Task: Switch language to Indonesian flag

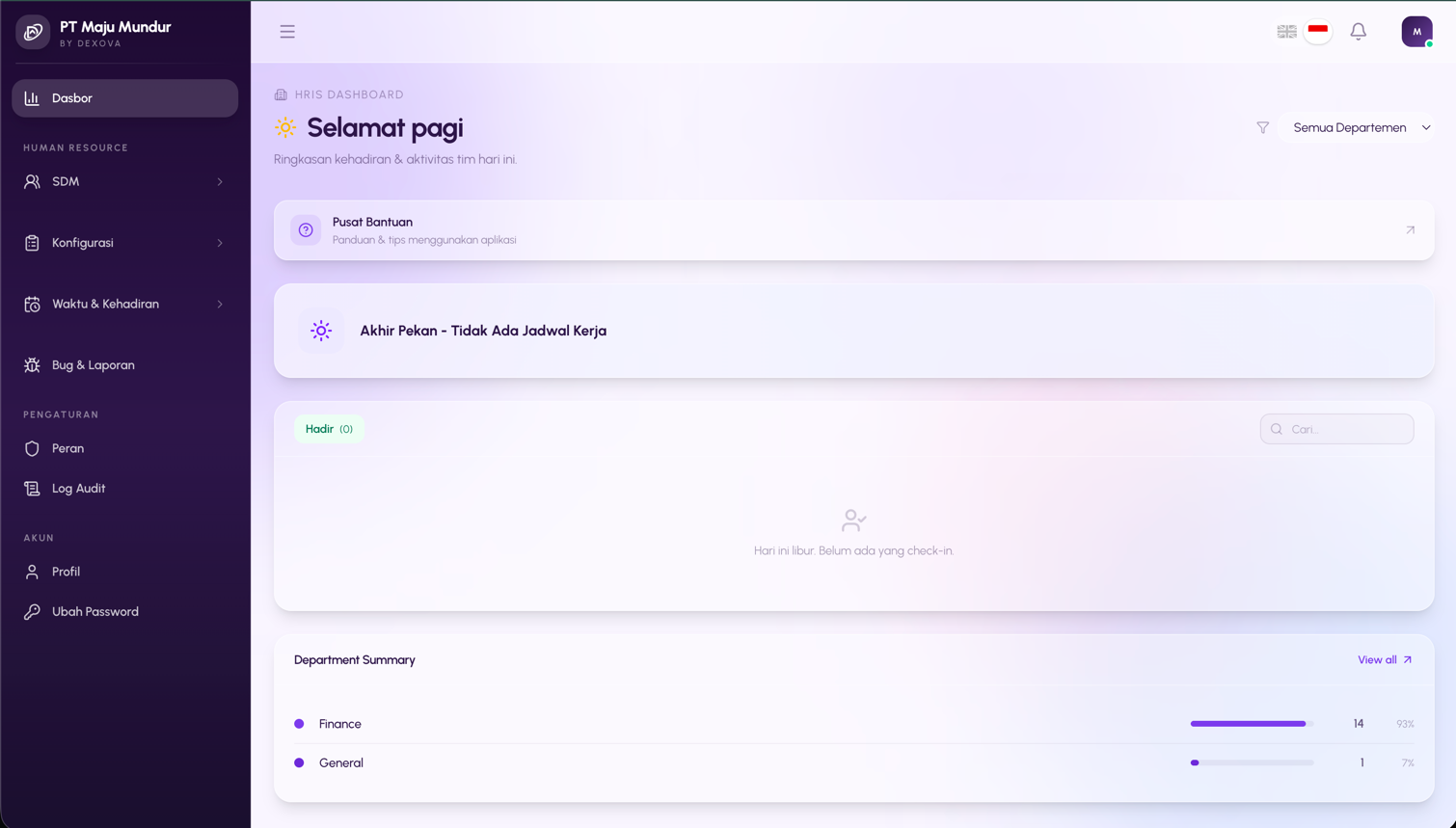Action: tap(1318, 31)
